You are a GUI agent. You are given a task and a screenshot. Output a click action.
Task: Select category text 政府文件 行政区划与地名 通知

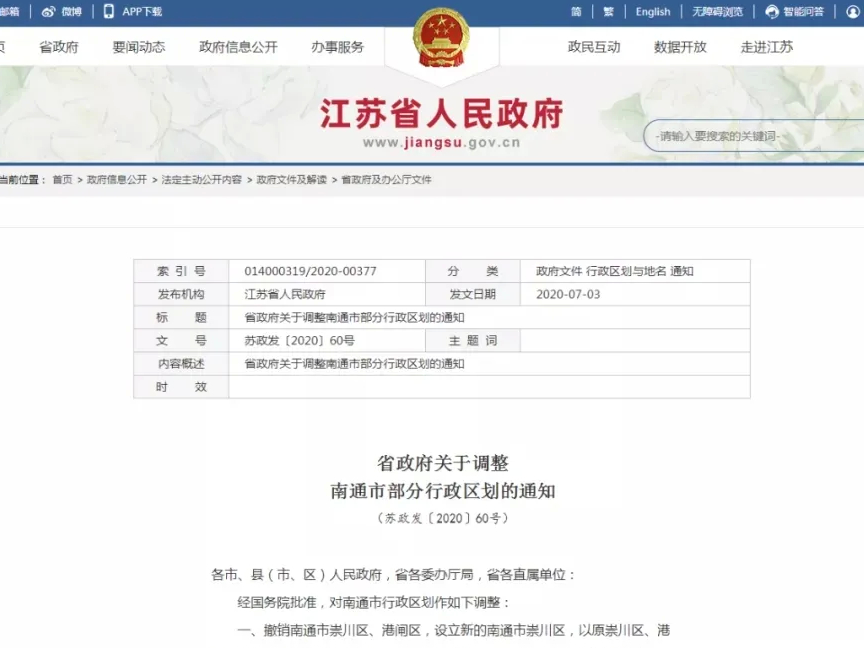click(614, 271)
